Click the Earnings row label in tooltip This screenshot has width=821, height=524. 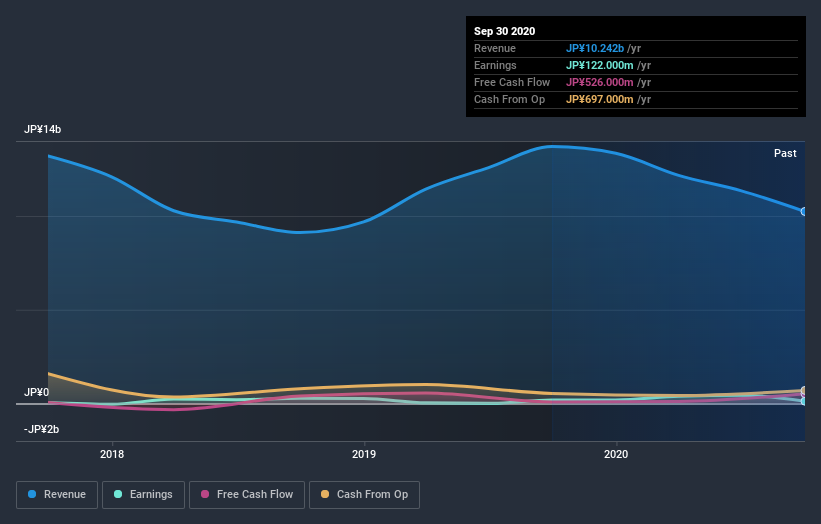click(x=495, y=65)
